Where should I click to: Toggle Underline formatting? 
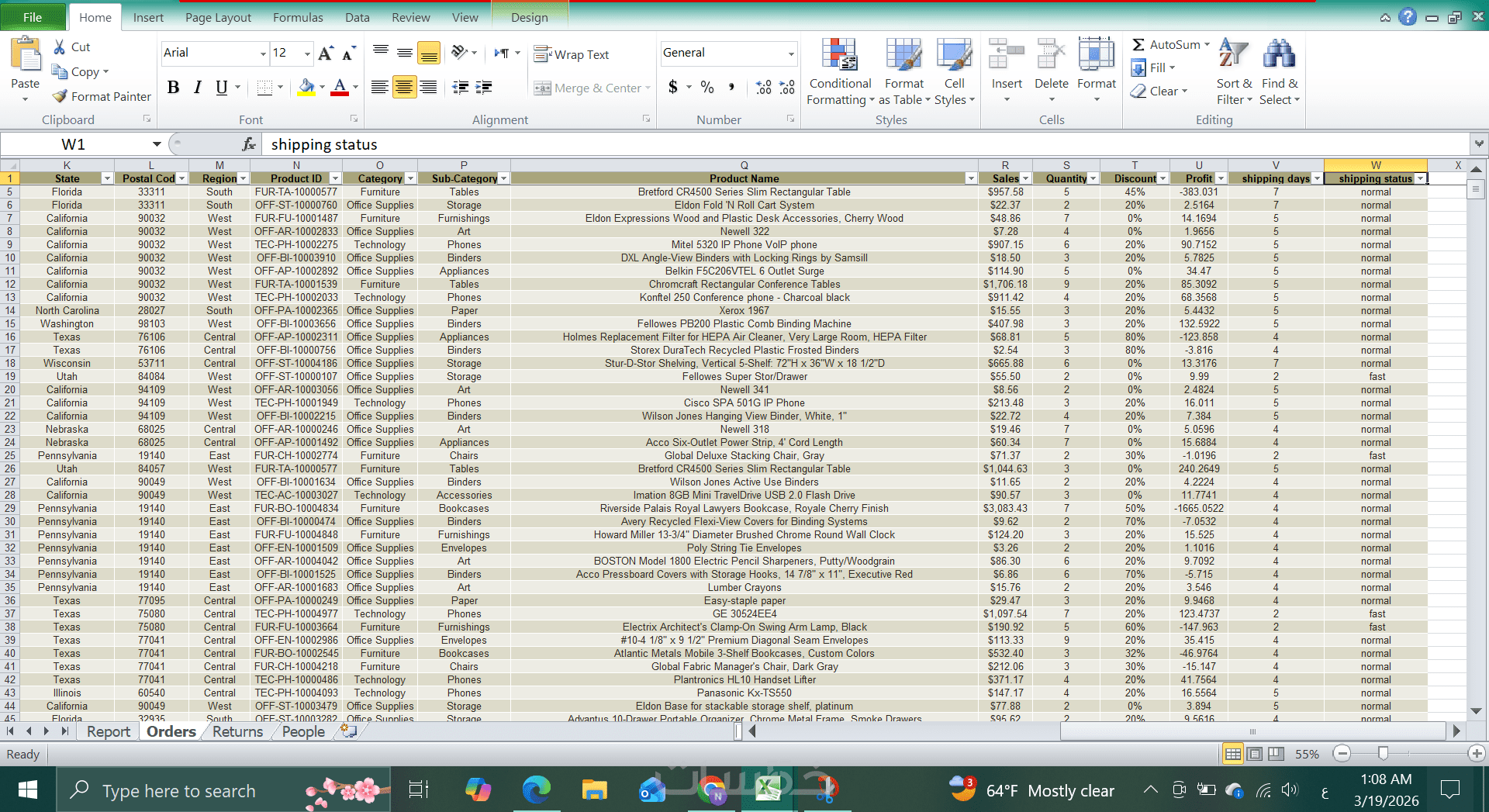(x=222, y=87)
